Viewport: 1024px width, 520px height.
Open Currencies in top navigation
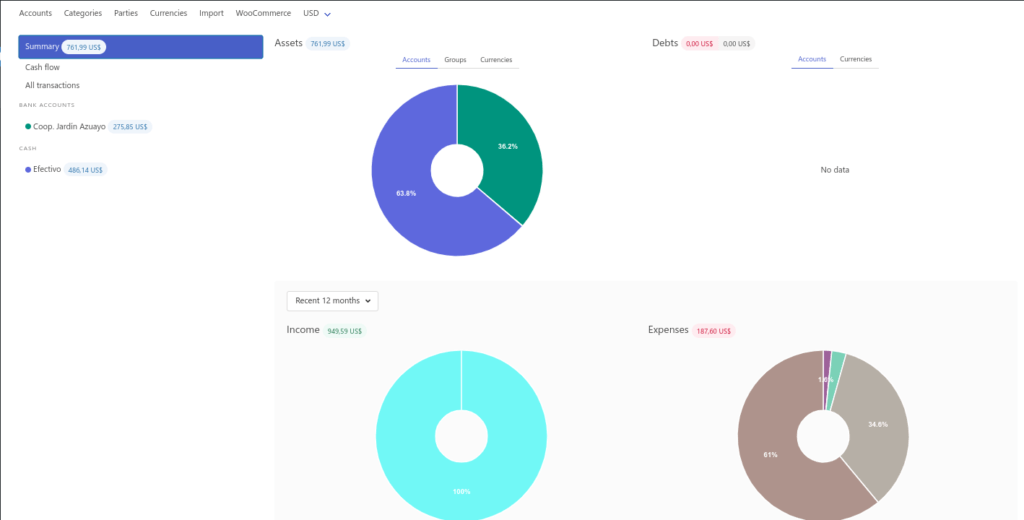pyautogui.click(x=168, y=13)
